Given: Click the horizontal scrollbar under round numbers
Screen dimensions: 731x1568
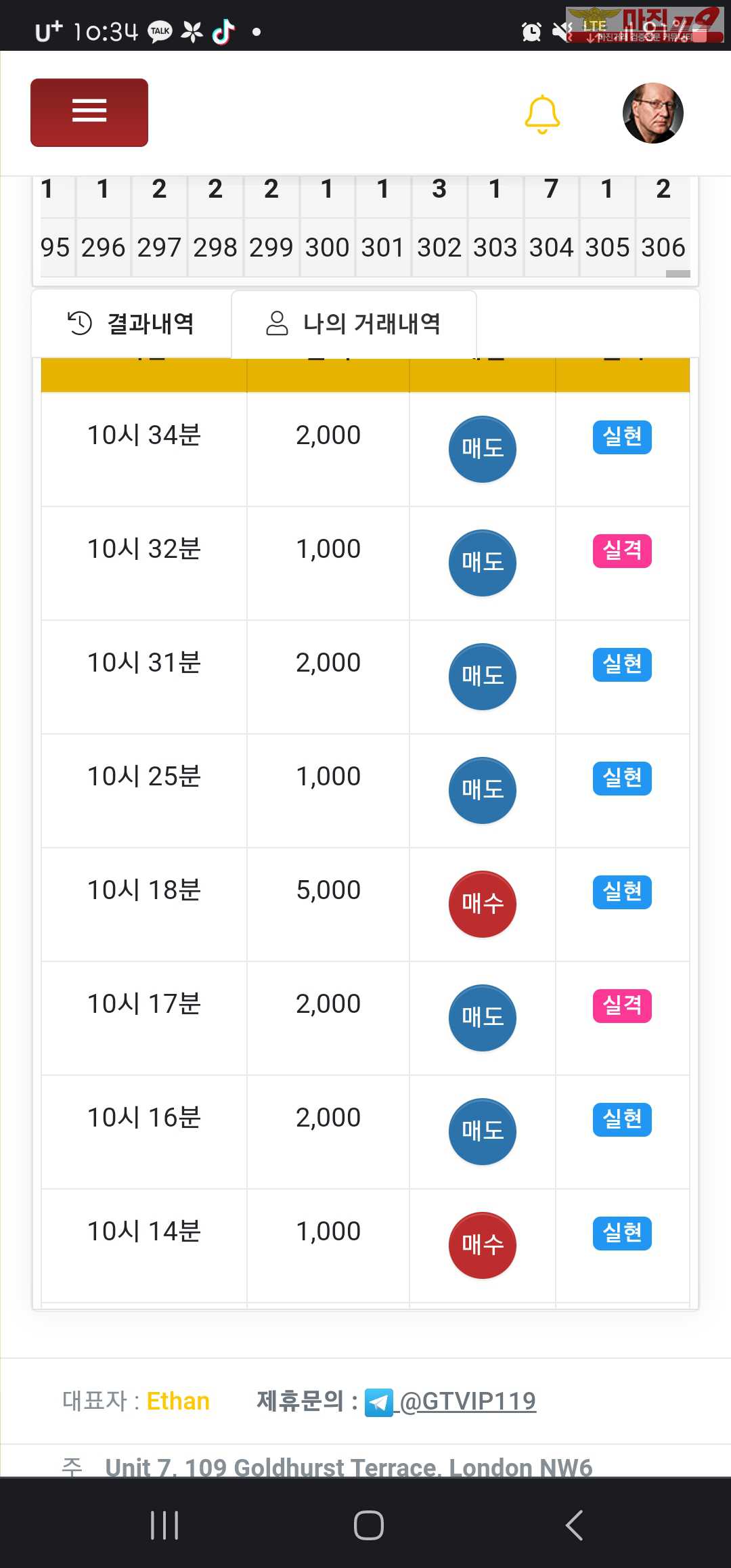Looking at the screenshot, I should pos(678,274).
